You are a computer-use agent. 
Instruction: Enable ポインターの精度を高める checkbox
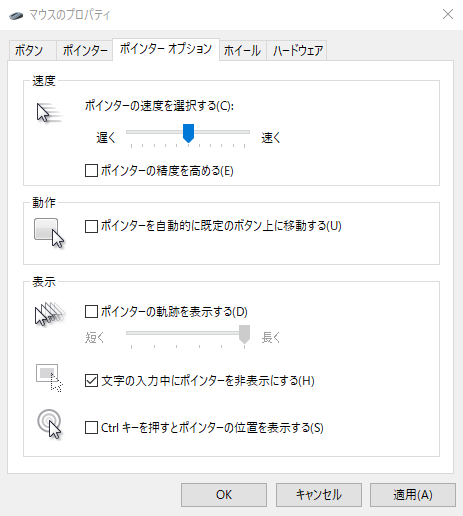pyautogui.click(x=91, y=171)
